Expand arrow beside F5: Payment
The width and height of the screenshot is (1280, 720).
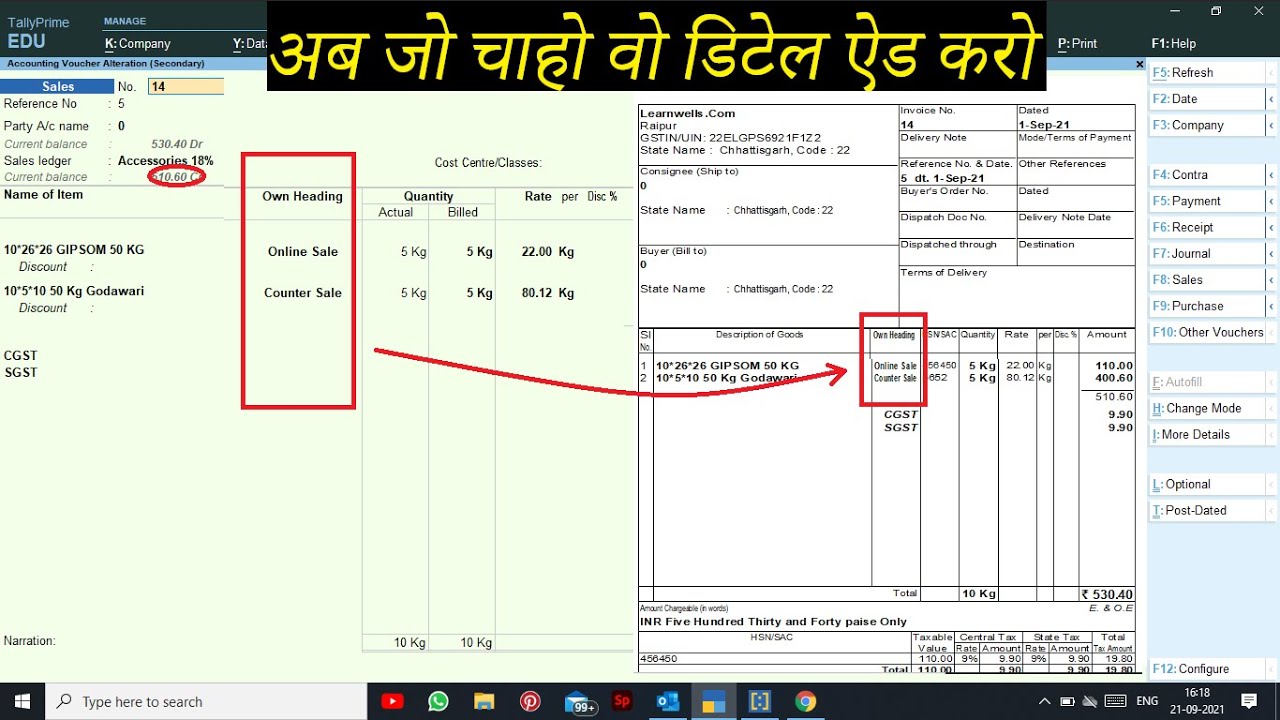pyautogui.click(x=1271, y=201)
